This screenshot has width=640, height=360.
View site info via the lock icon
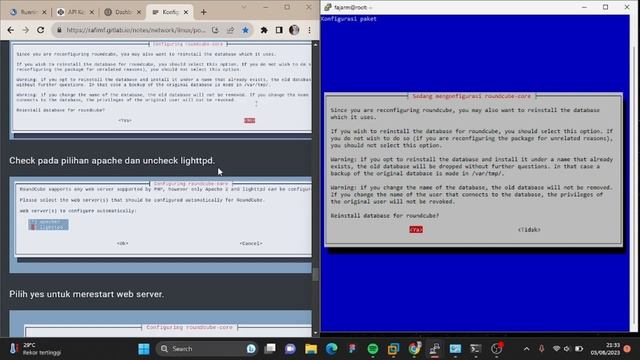[x=60, y=30]
